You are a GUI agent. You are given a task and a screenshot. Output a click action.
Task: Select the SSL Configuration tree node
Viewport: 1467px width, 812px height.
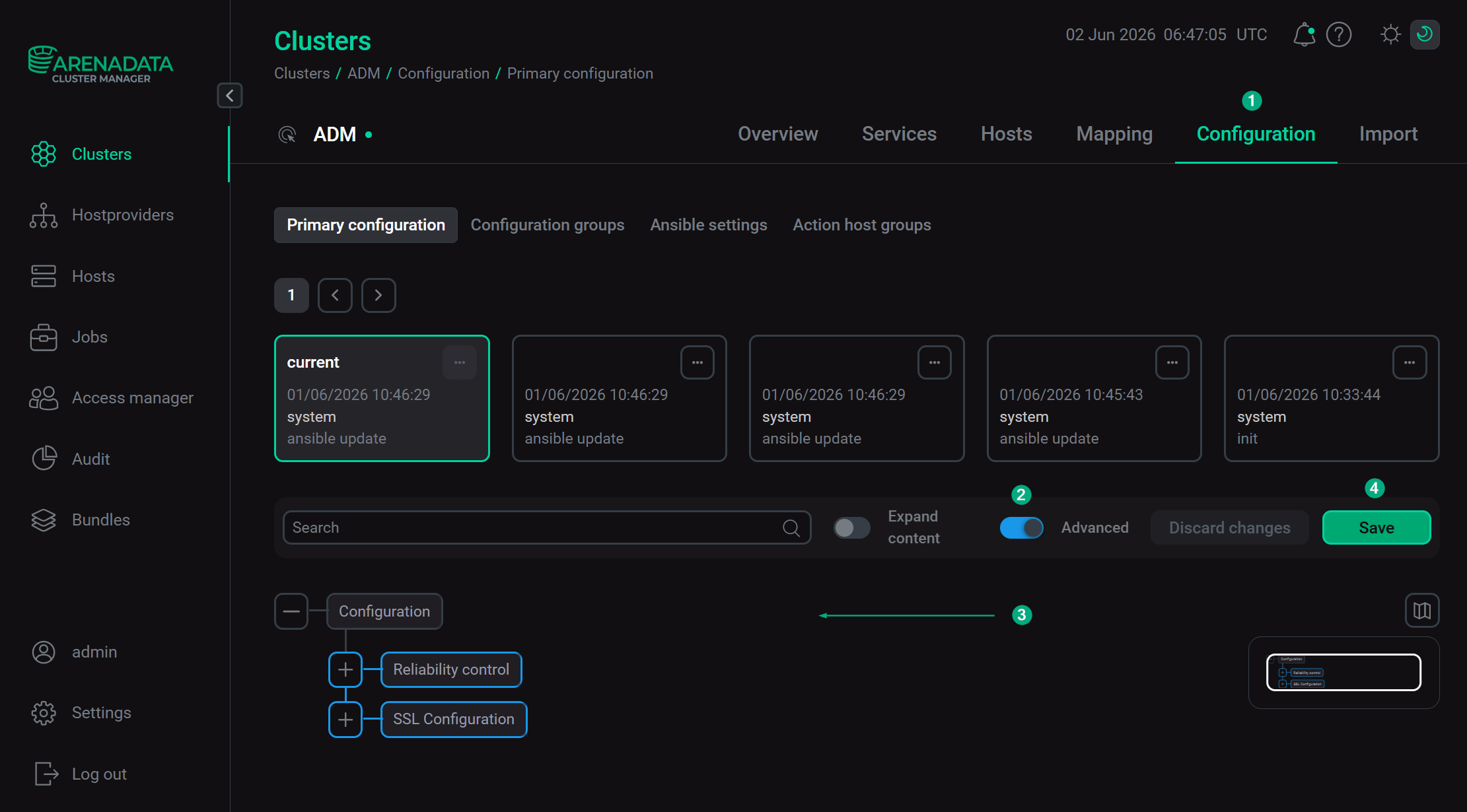coord(454,720)
